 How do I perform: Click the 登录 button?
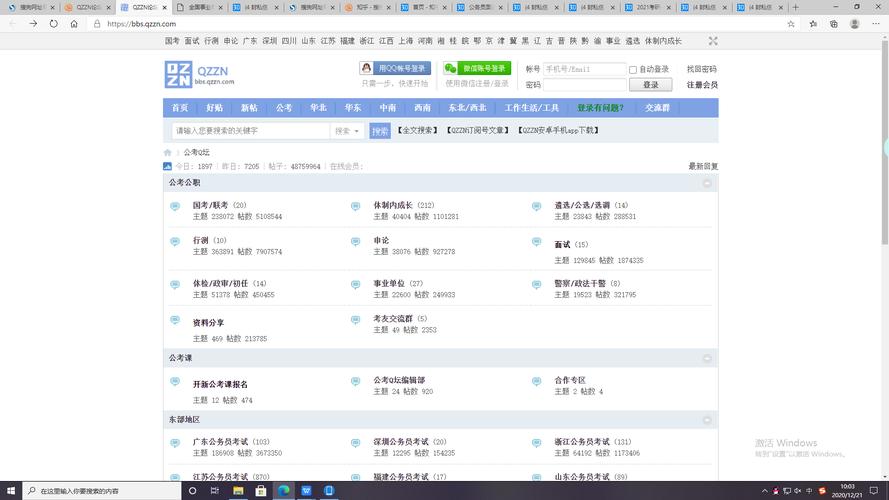pyautogui.click(x=650, y=84)
